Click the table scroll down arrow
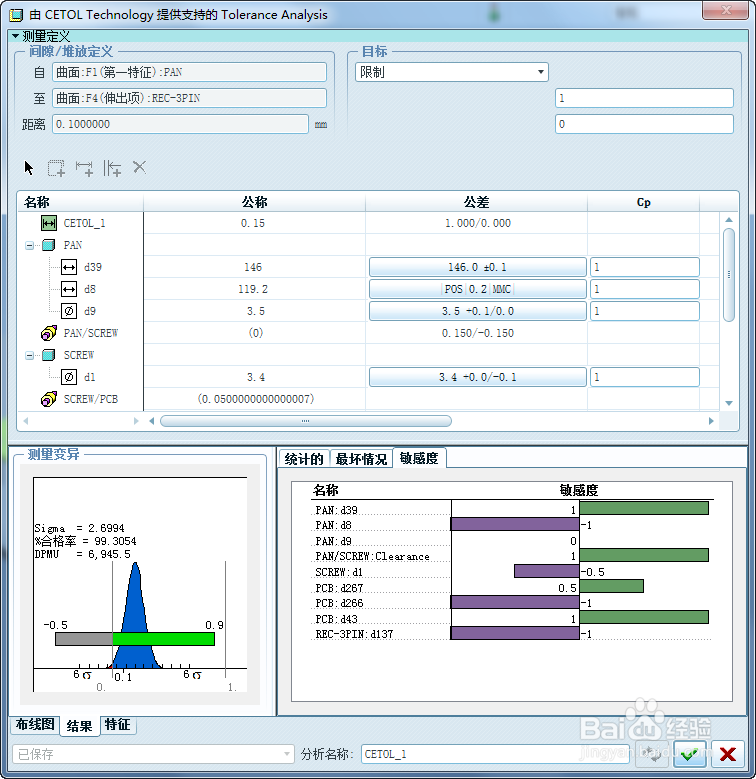 point(729,403)
